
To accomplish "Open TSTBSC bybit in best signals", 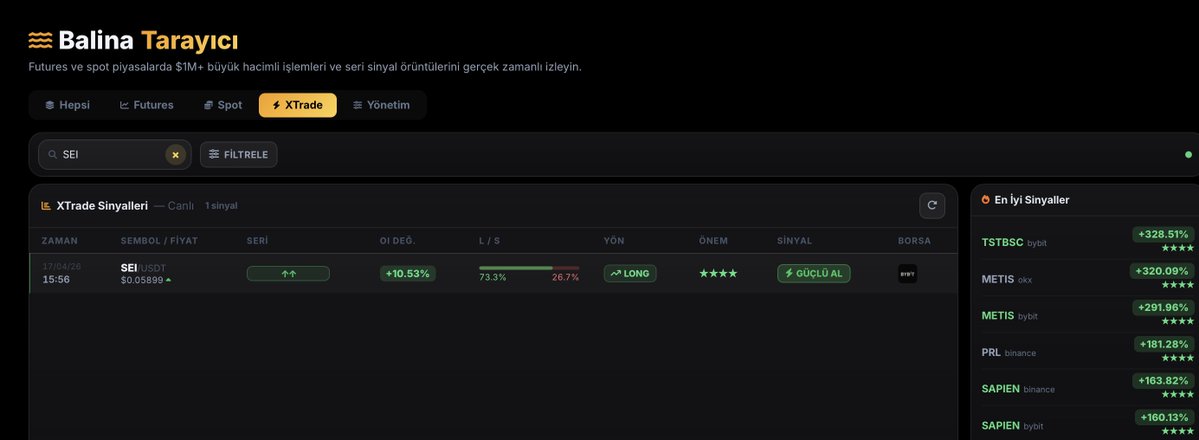I will click(x=1014, y=242).
